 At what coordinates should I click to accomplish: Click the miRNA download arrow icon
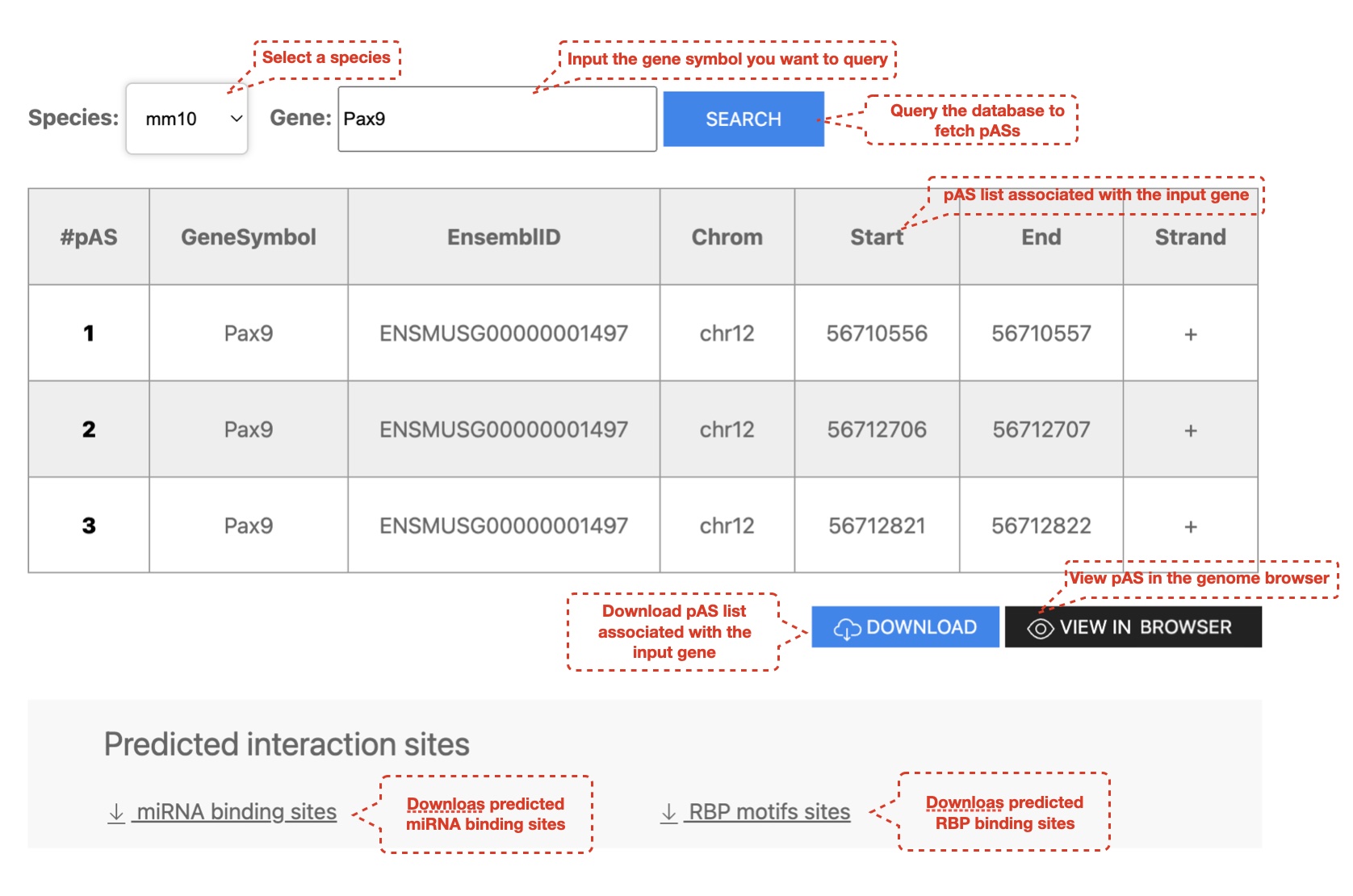(x=116, y=812)
